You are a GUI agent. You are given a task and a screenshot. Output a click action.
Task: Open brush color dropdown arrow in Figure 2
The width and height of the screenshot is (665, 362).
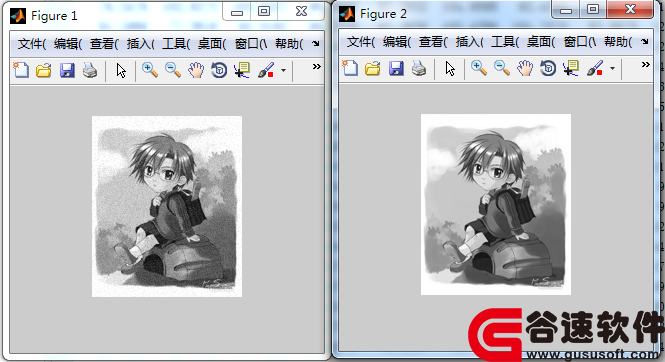[x=612, y=68]
